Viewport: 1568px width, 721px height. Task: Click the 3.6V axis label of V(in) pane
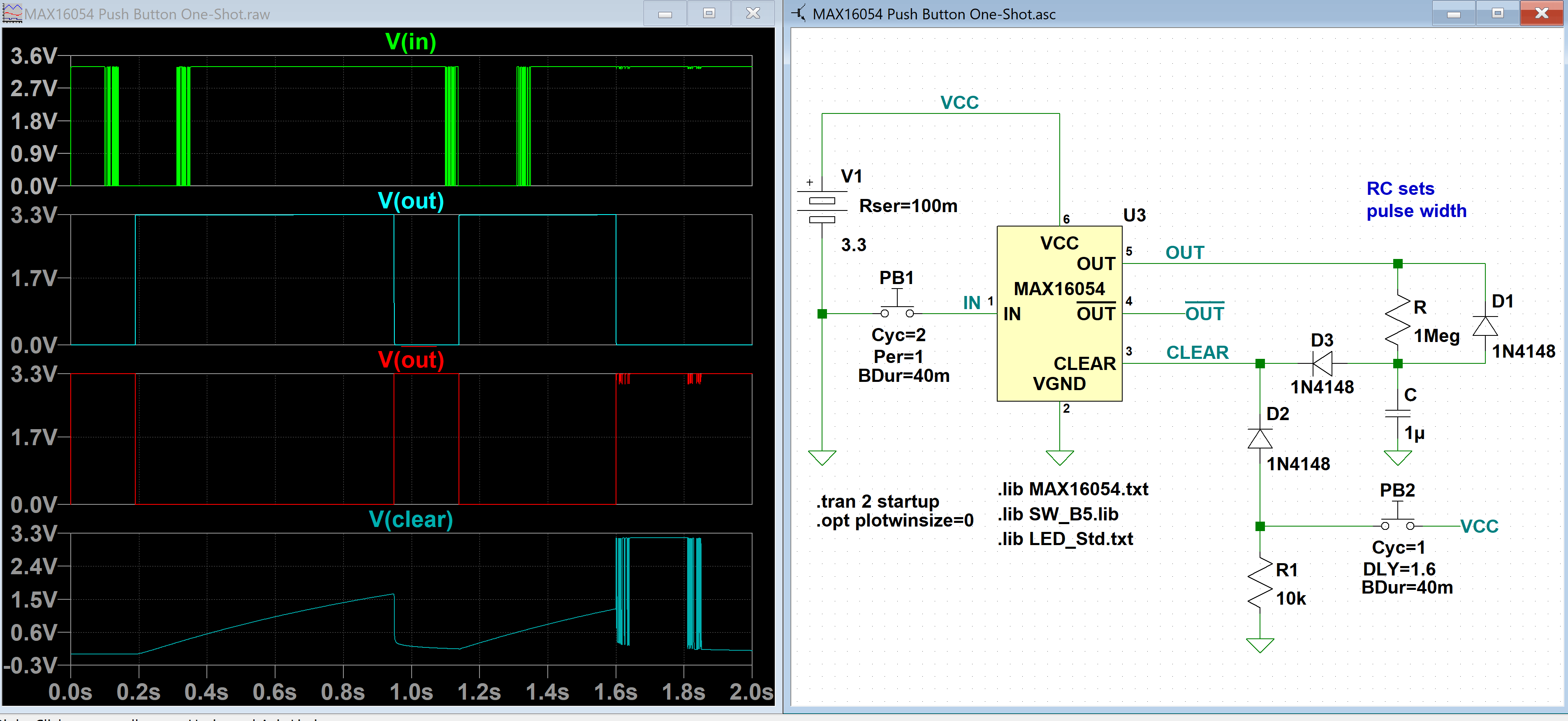click(x=34, y=57)
